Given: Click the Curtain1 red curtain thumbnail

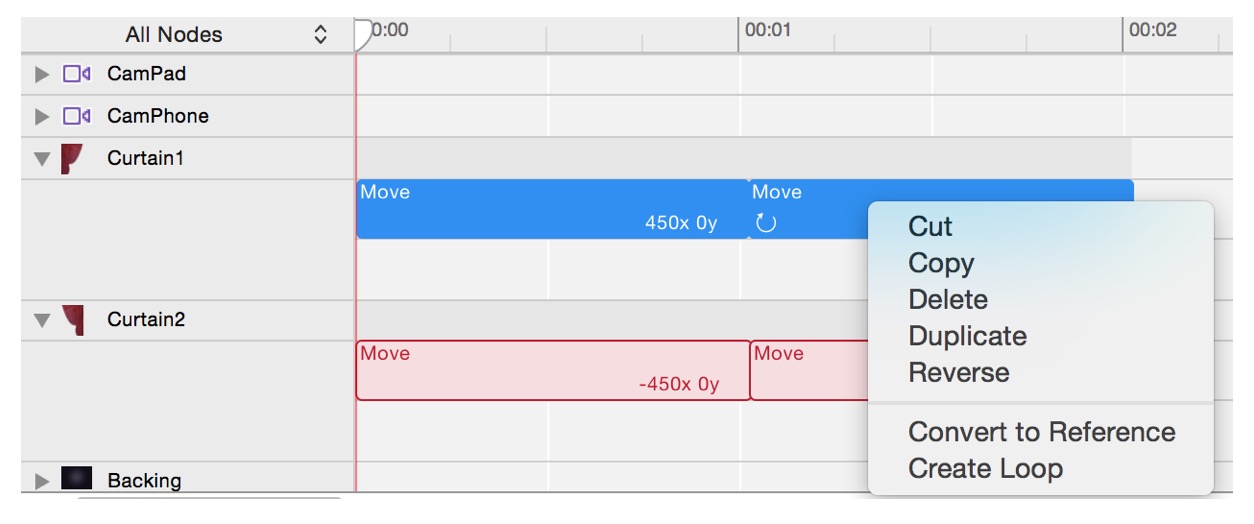Looking at the screenshot, I should click(72, 158).
